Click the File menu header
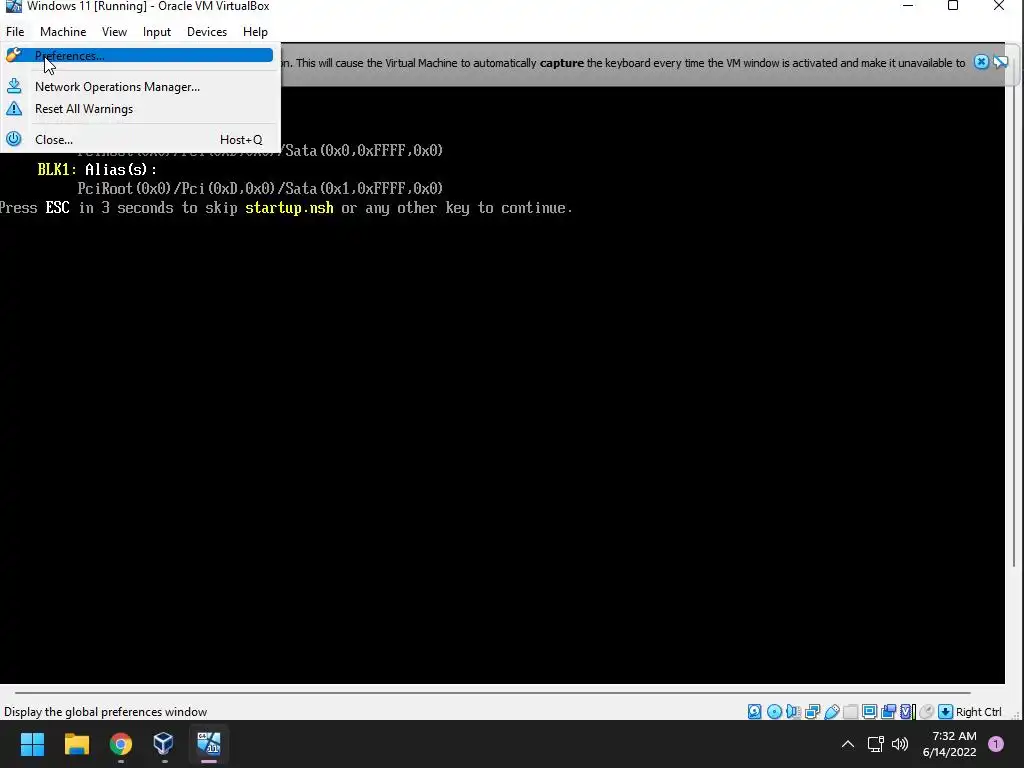1024x768 pixels. pyautogui.click(x=15, y=31)
